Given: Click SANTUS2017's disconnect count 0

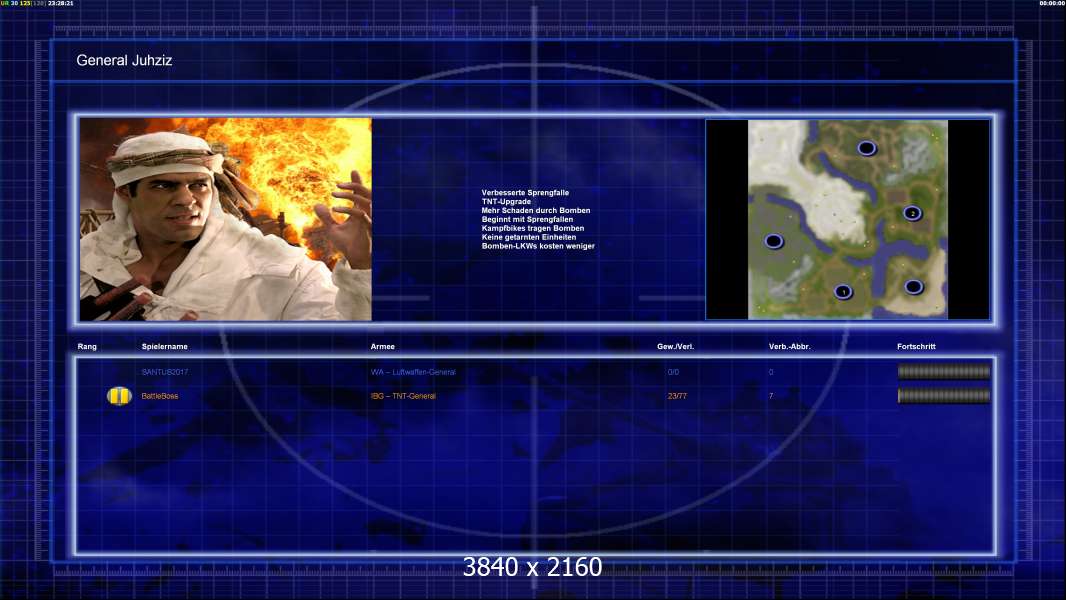Looking at the screenshot, I should tap(771, 372).
